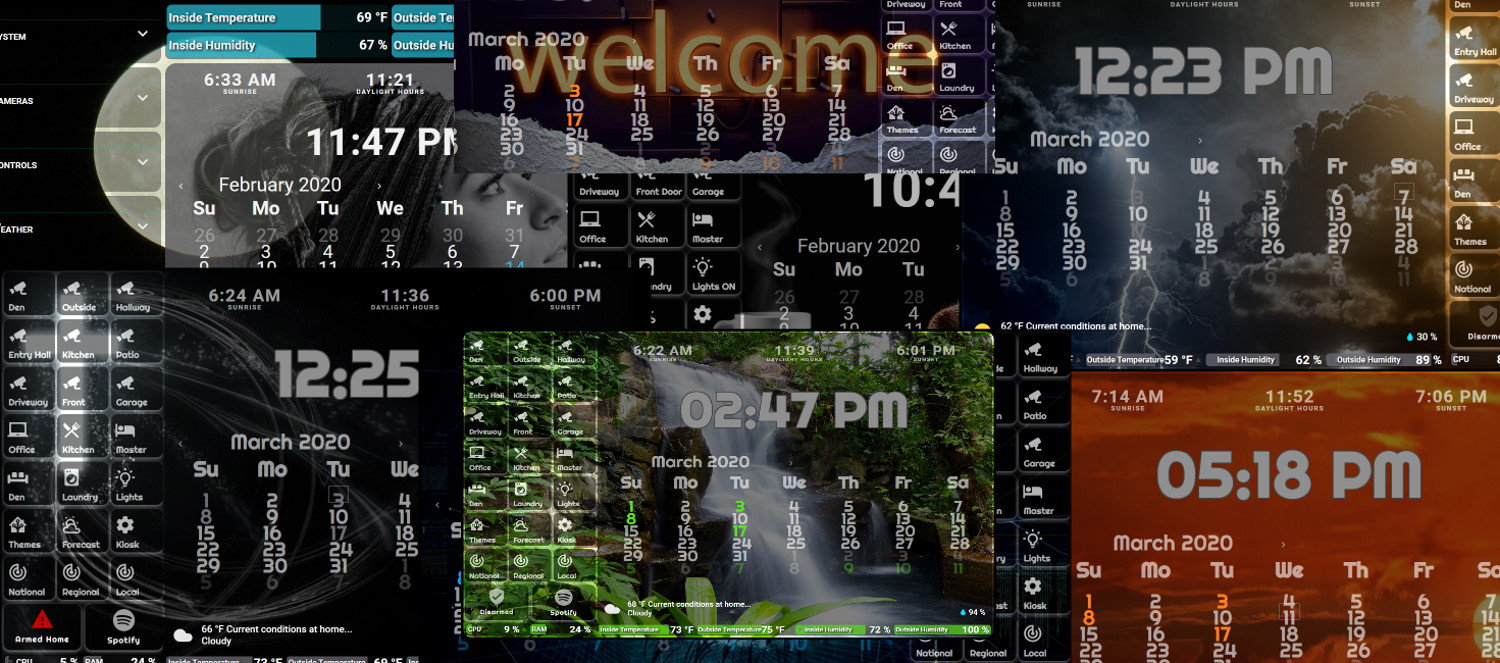Open Themes tile in the storm panel
Screen dimensions: 1500x663
[1474, 230]
